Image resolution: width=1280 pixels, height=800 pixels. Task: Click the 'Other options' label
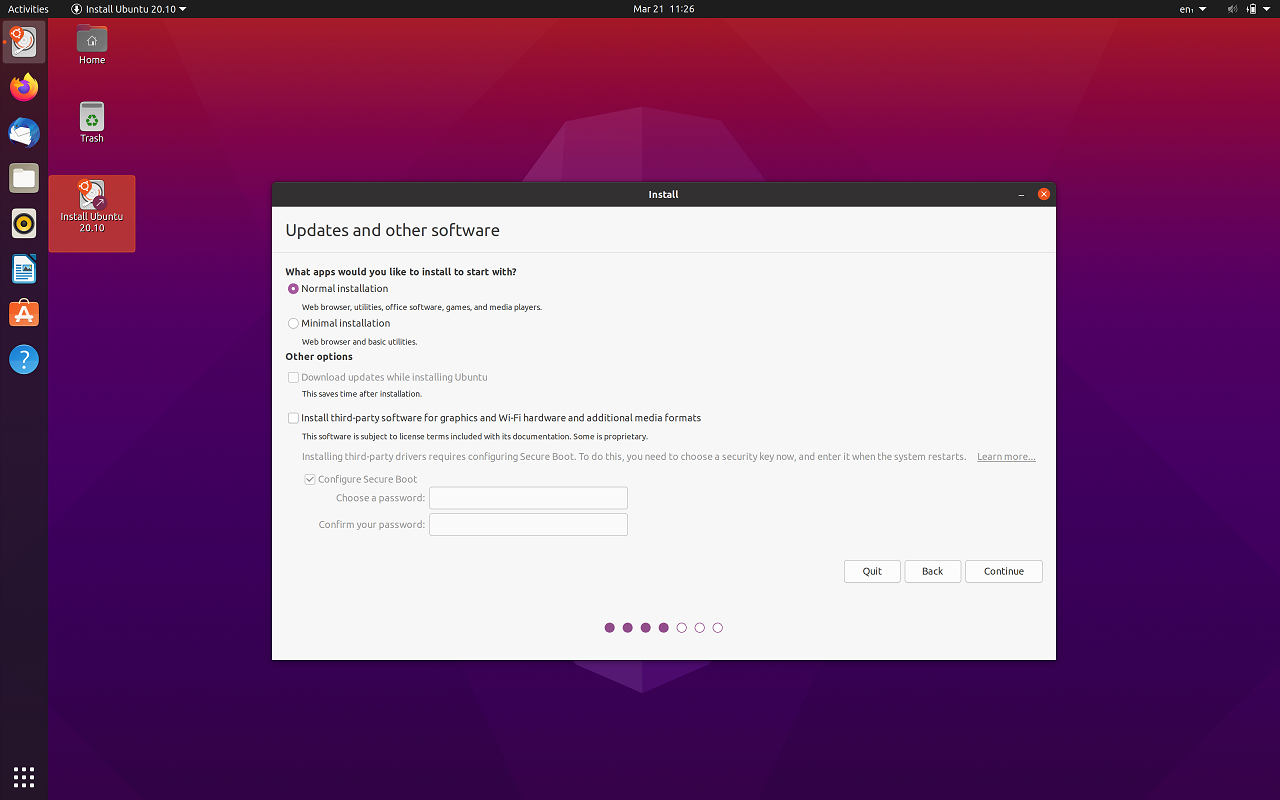click(x=319, y=357)
